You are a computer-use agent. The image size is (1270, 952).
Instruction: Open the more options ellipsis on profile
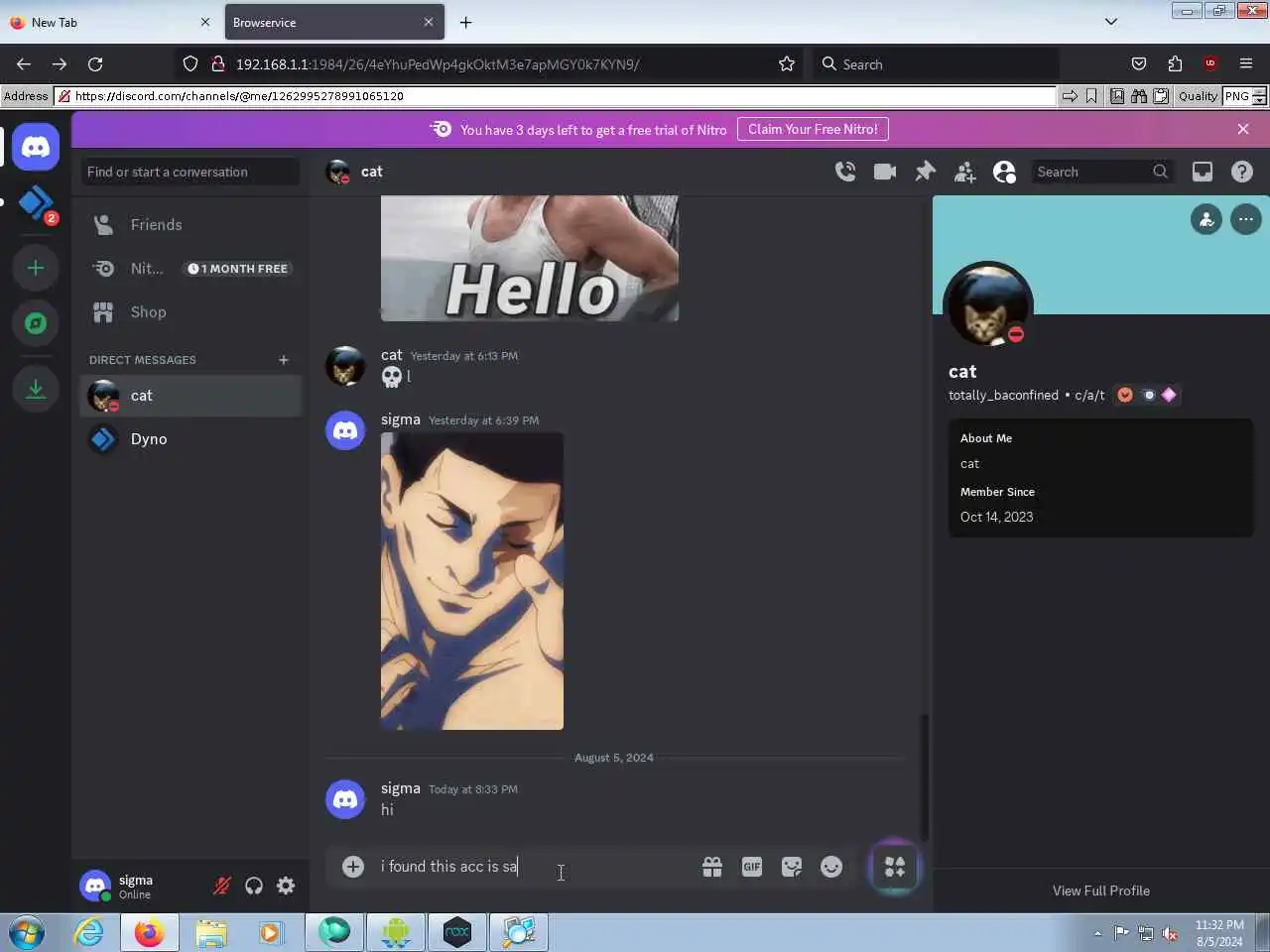click(1246, 219)
